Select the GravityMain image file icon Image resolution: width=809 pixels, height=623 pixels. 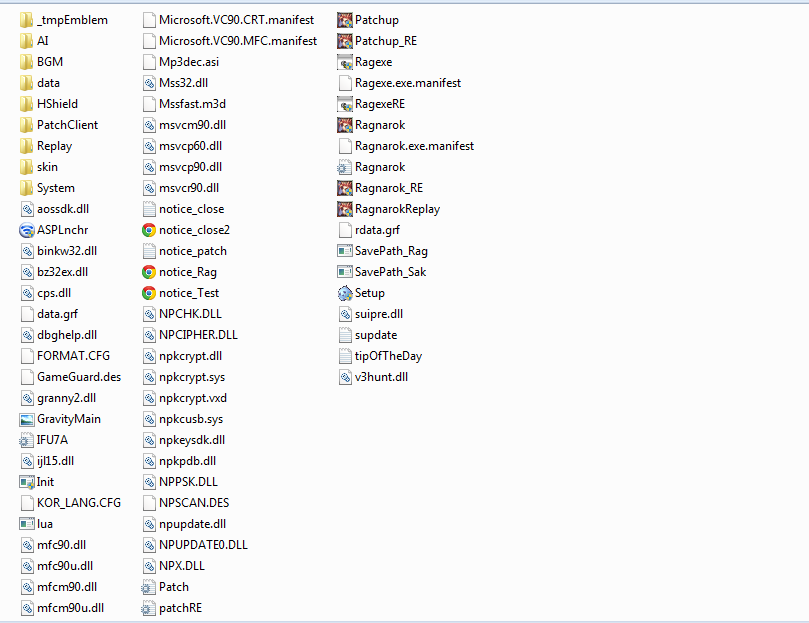click(27, 419)
